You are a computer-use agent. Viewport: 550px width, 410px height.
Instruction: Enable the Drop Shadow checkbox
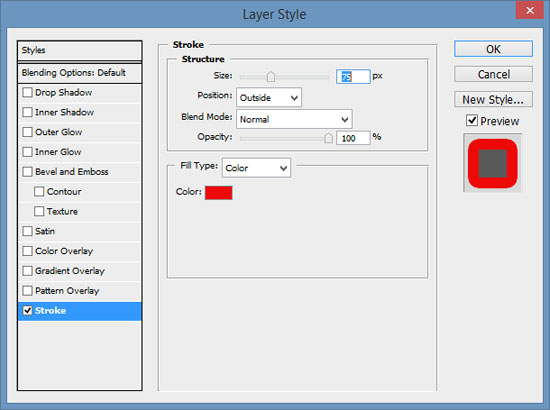[x=27, y=93]
